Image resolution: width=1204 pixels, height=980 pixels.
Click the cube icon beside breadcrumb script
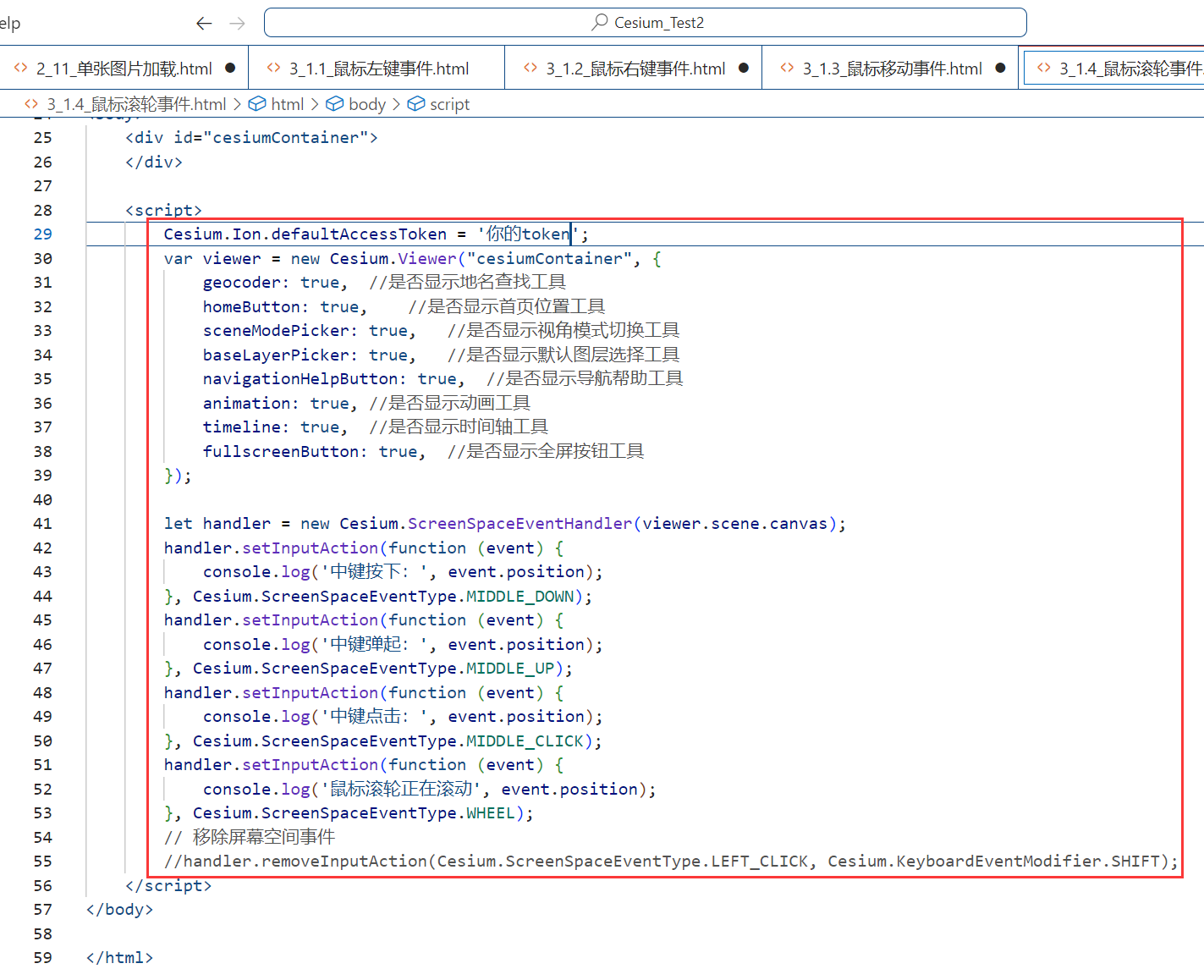(x=416, y=104)
